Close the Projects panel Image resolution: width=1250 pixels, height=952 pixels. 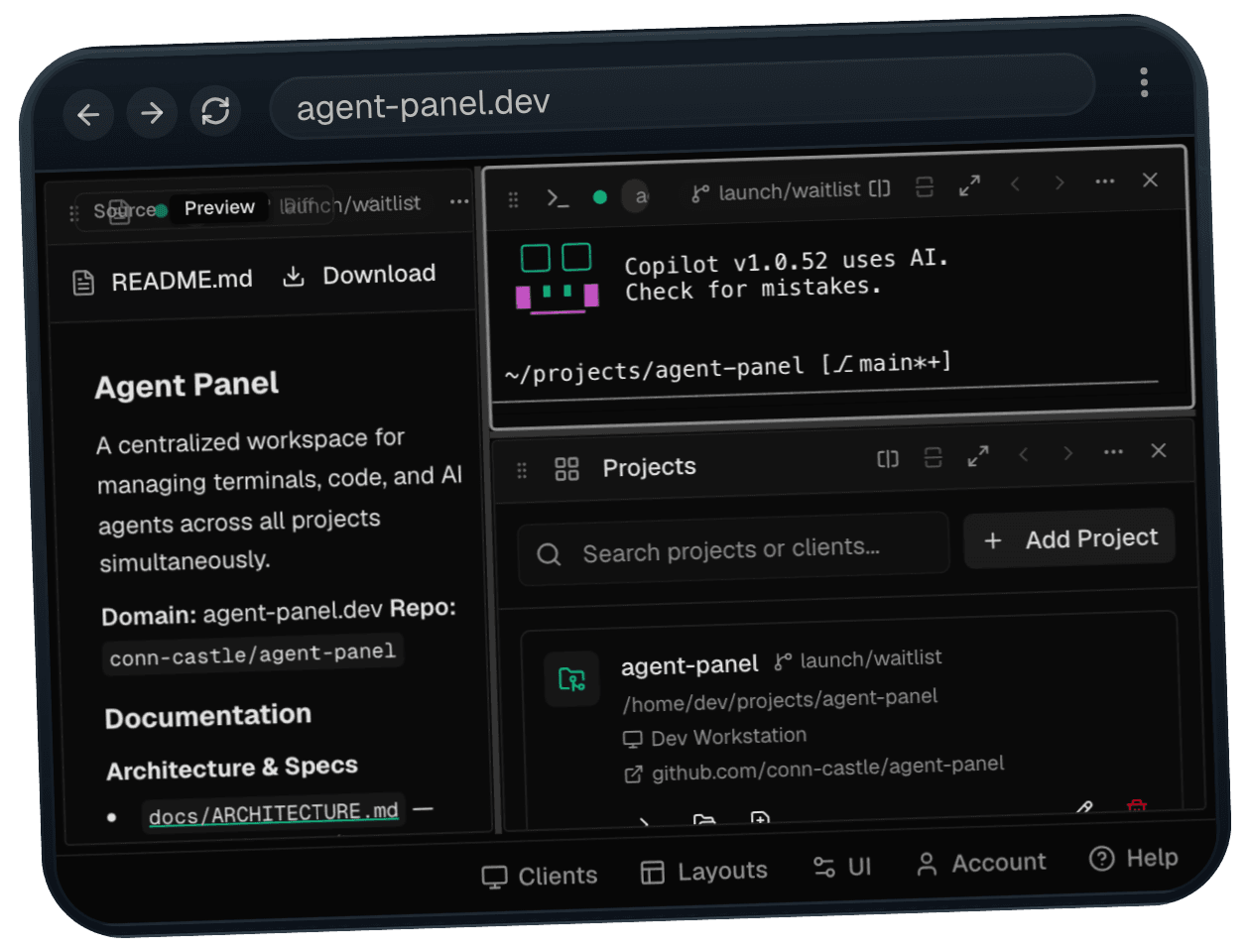[1158, 450]
